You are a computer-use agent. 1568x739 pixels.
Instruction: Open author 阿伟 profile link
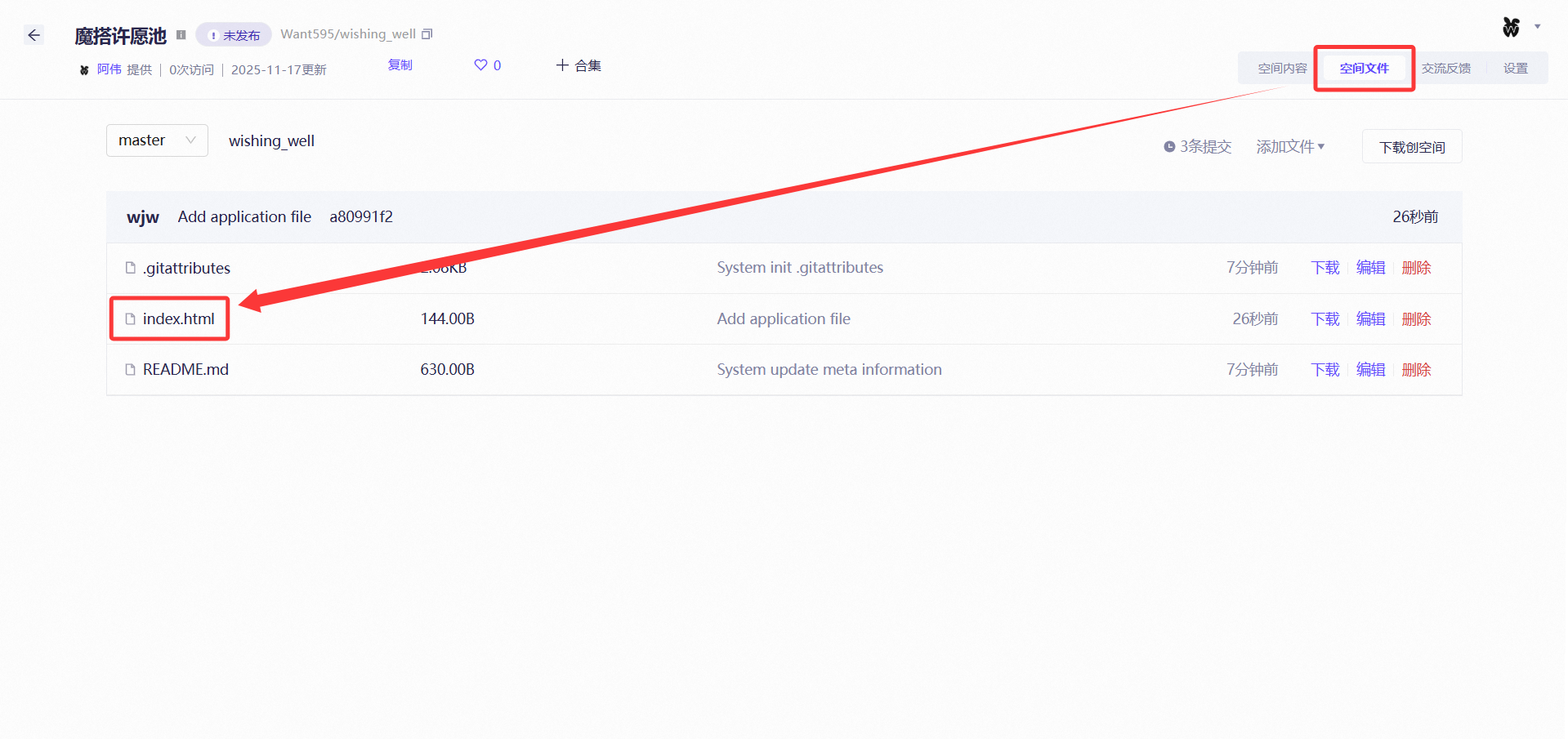click(109, 69)
